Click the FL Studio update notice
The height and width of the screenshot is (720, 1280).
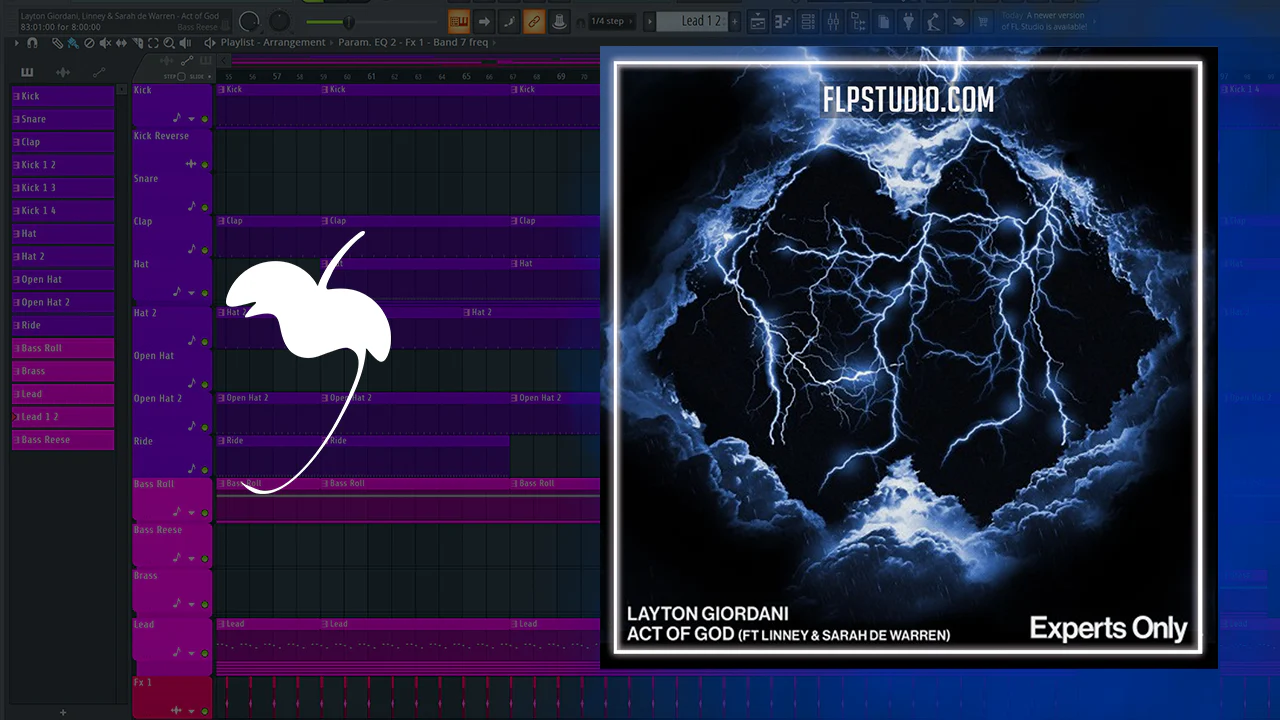pyautogui.click(x=1044, y=21)
